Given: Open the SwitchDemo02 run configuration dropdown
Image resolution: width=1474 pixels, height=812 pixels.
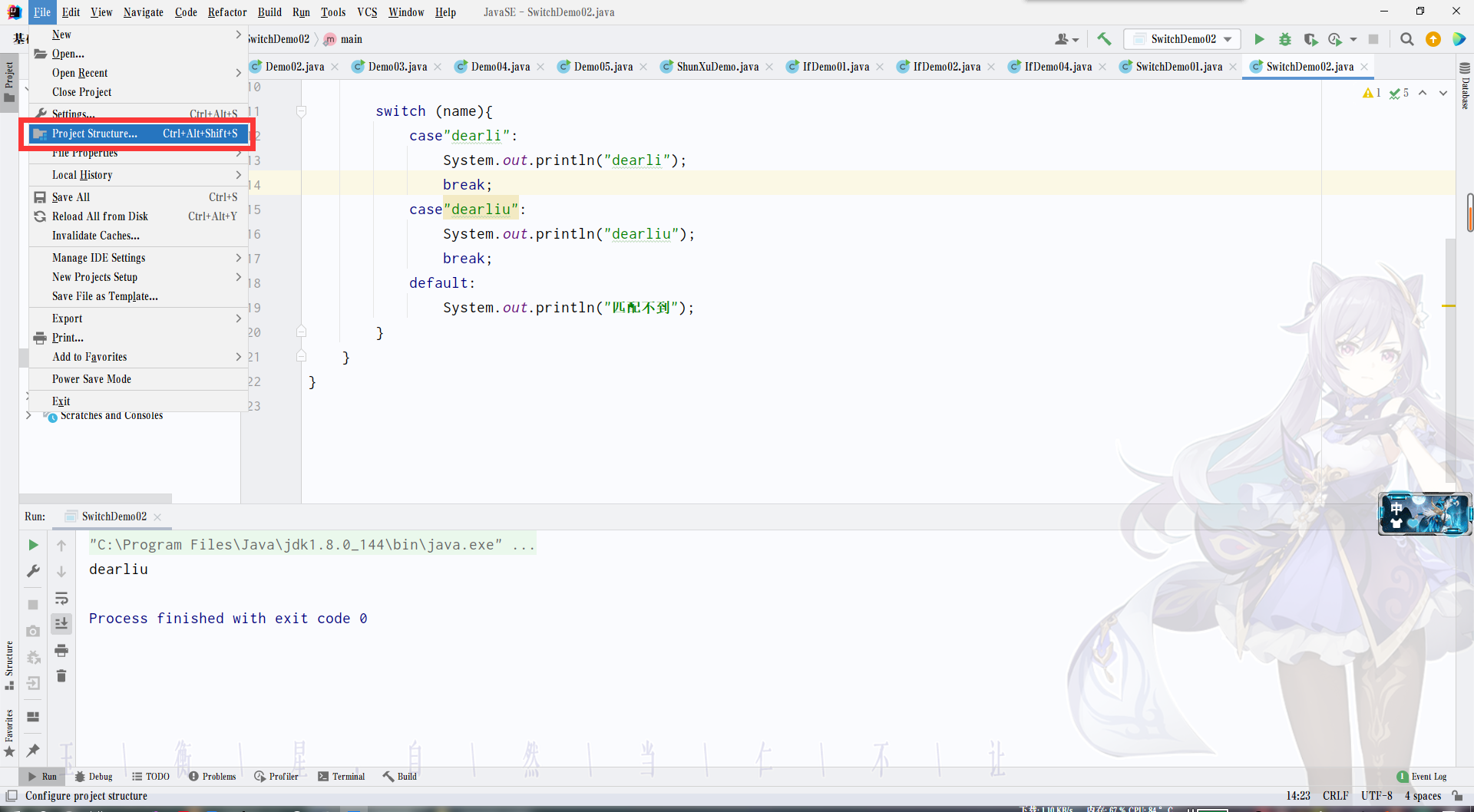Looking at the screenshot, I should pos(1182,39).
